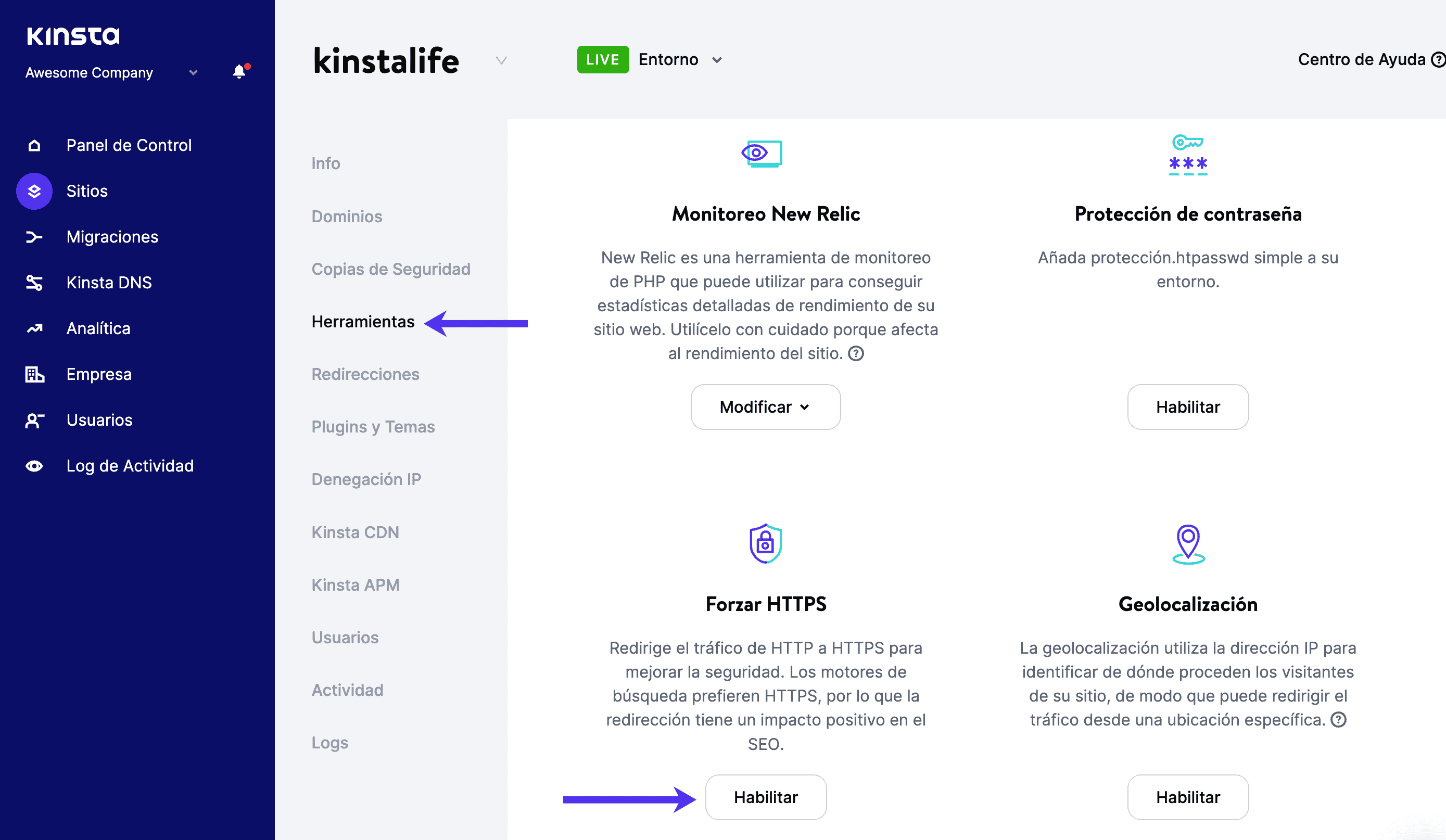Viewport: 1446px width, 840px height.
Task: Open the Entorno environment dropdown
Action: [717, 60]
